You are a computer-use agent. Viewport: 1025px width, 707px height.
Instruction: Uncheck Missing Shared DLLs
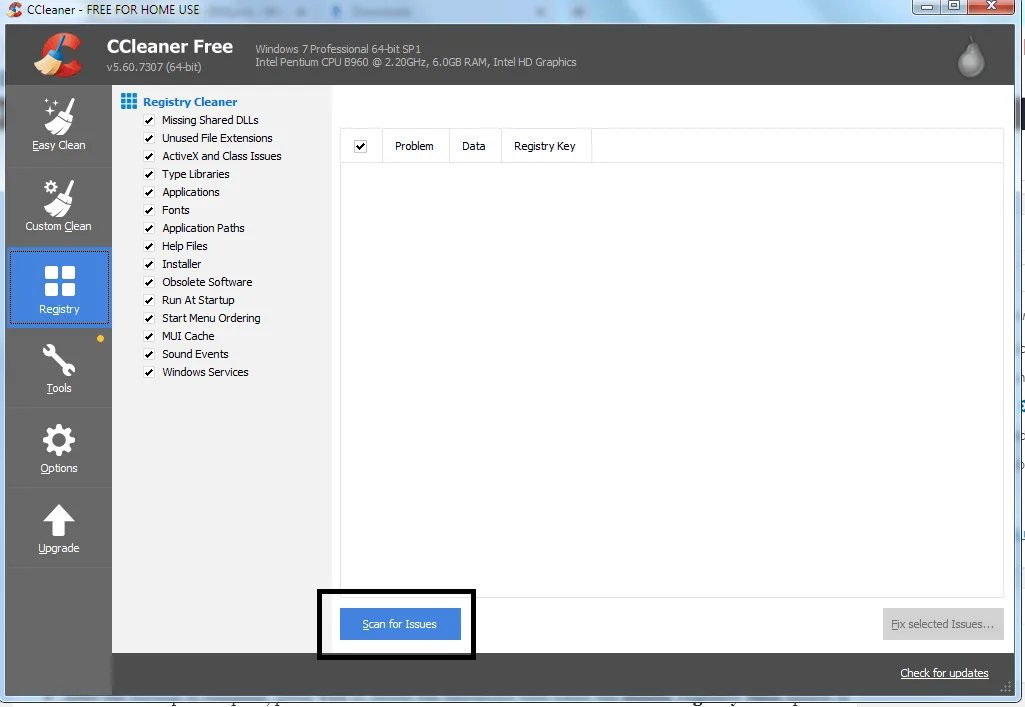pos(149,120)
